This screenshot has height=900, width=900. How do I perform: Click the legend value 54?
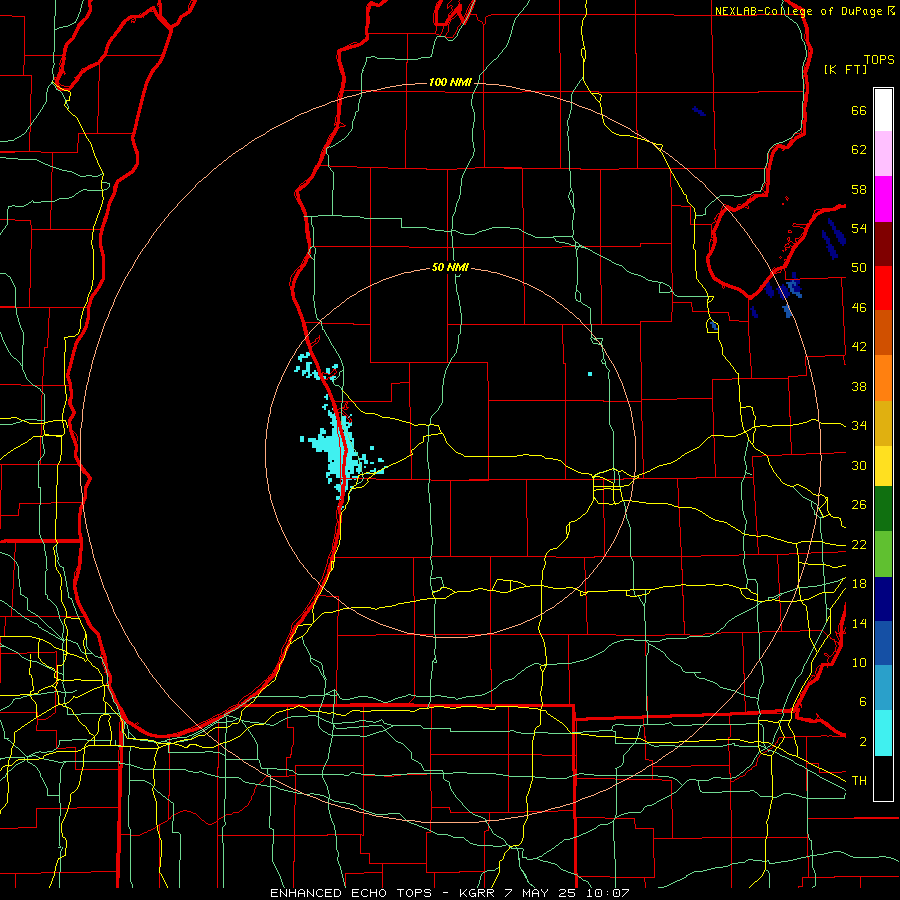pos(859,228)
